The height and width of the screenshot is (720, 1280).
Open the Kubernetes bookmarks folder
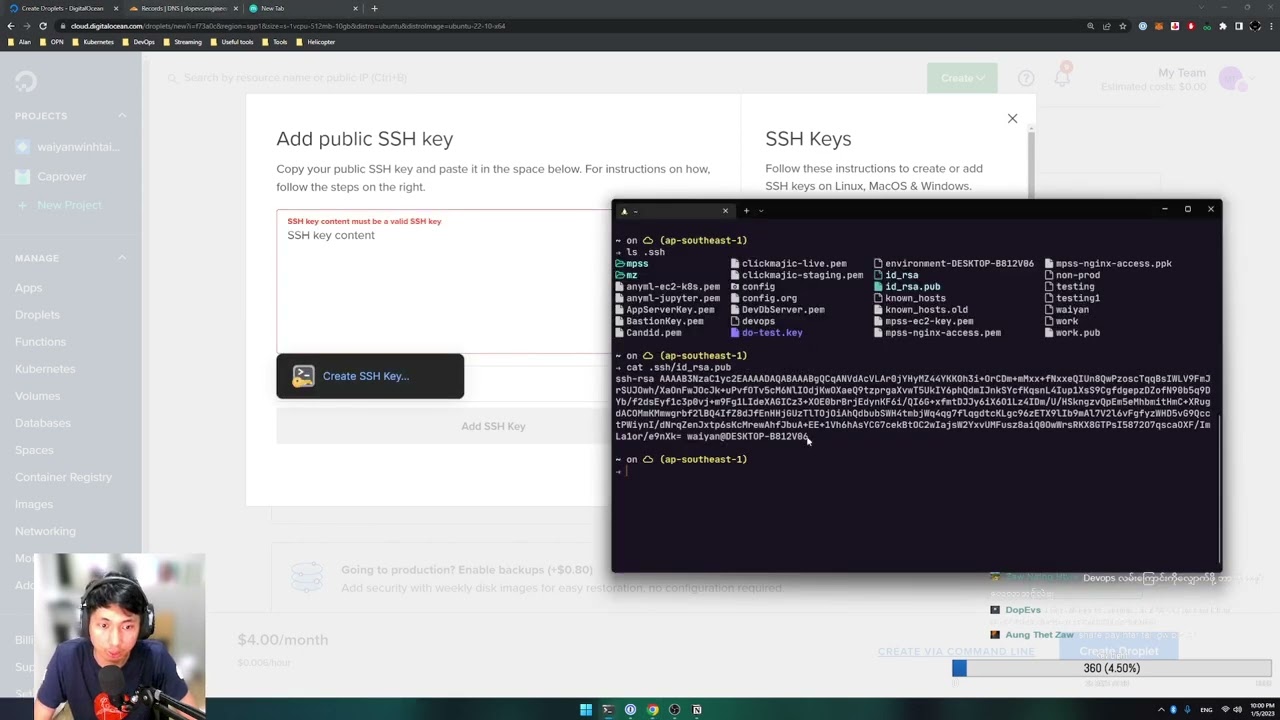[x=92, y=42]
